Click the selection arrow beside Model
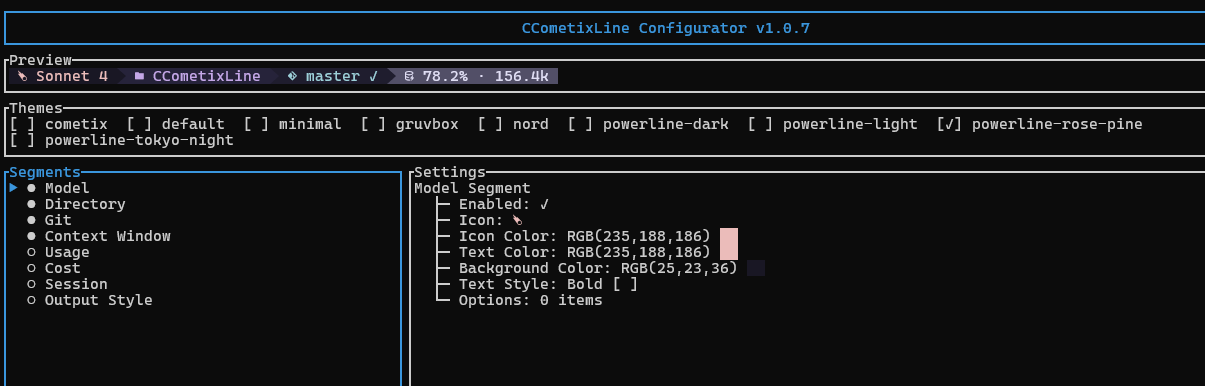Viewport: 1205px width, 386px height. pos(13,188)
